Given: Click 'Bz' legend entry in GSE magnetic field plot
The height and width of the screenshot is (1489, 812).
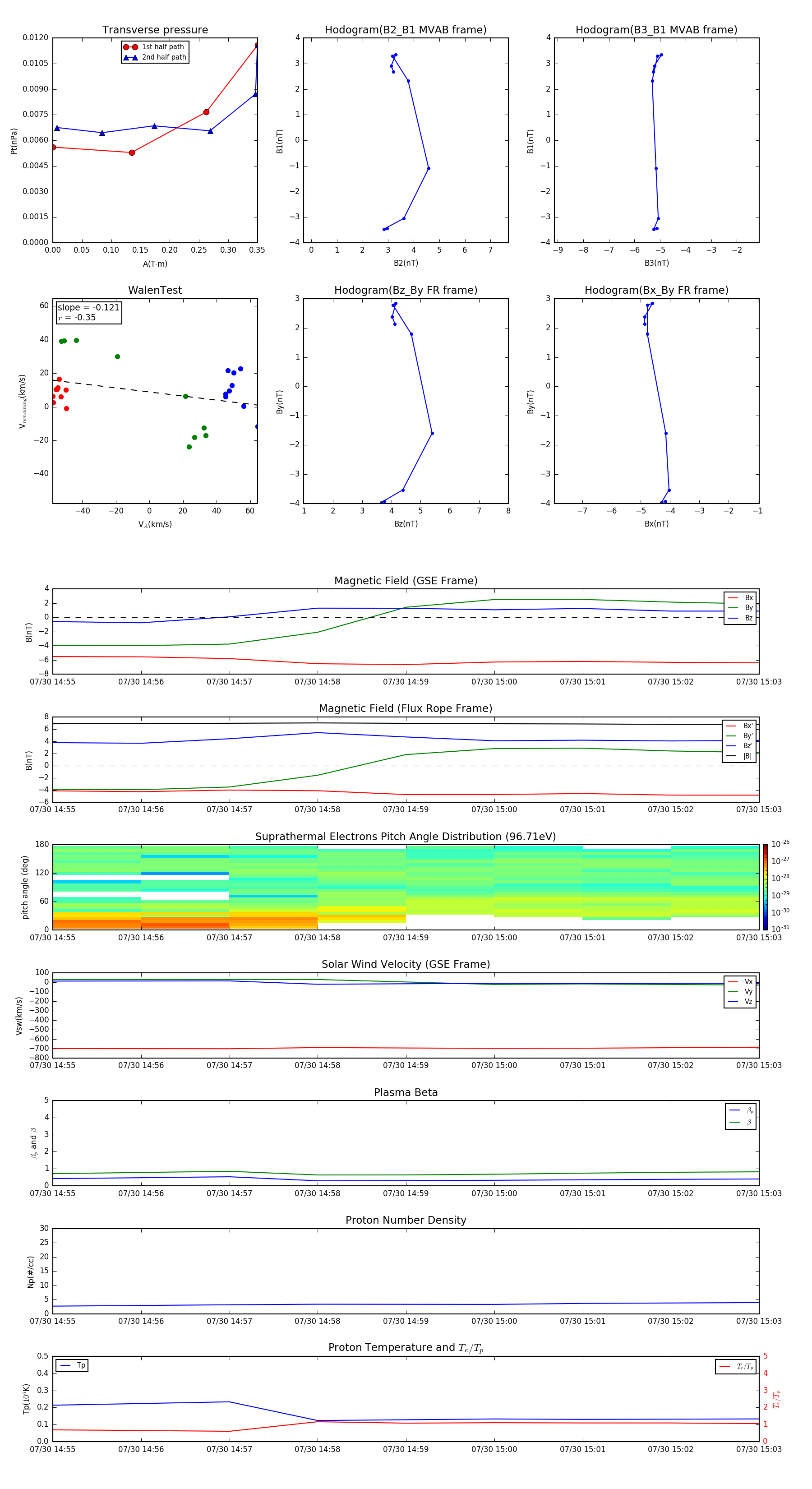Looking at the screenshot, I should pos(740,619).
